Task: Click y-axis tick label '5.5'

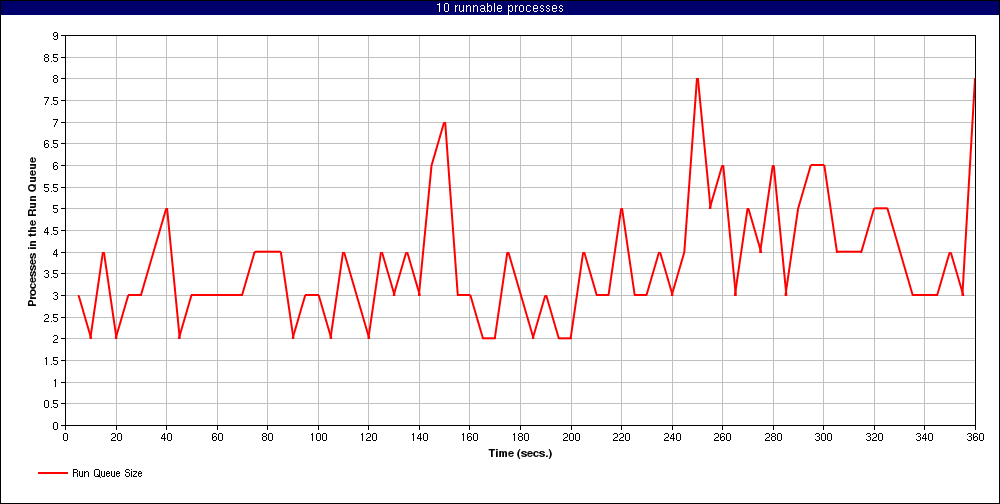Action: (52, 188)
